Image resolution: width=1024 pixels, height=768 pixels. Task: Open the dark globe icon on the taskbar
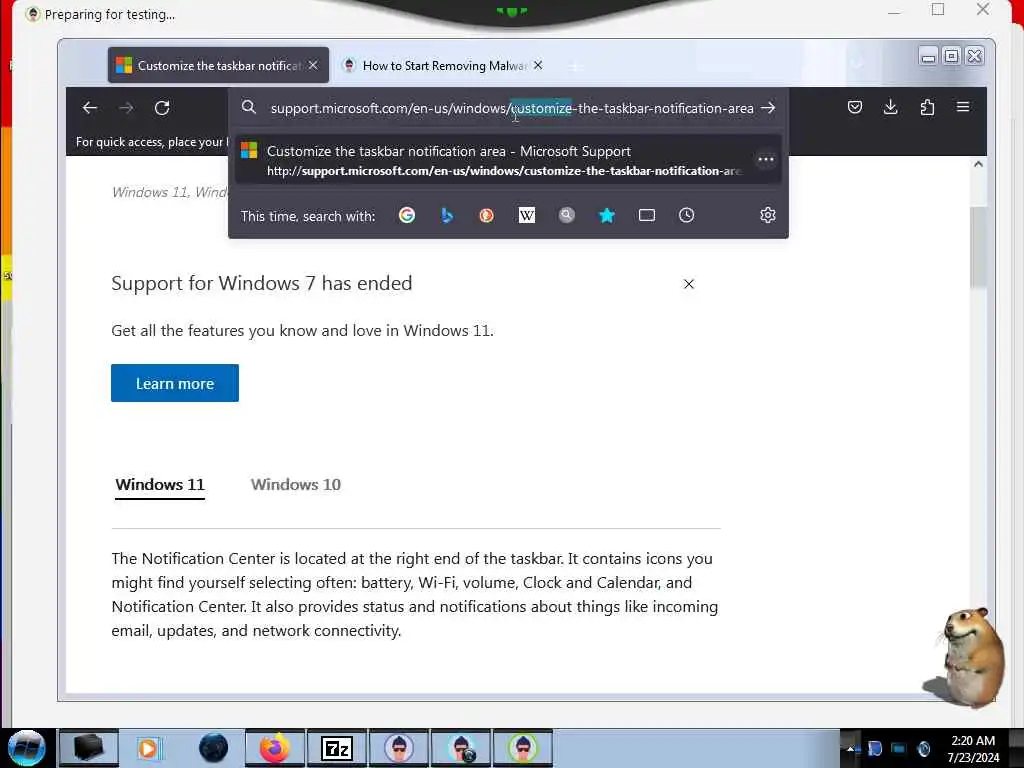[x=213, y=748]
